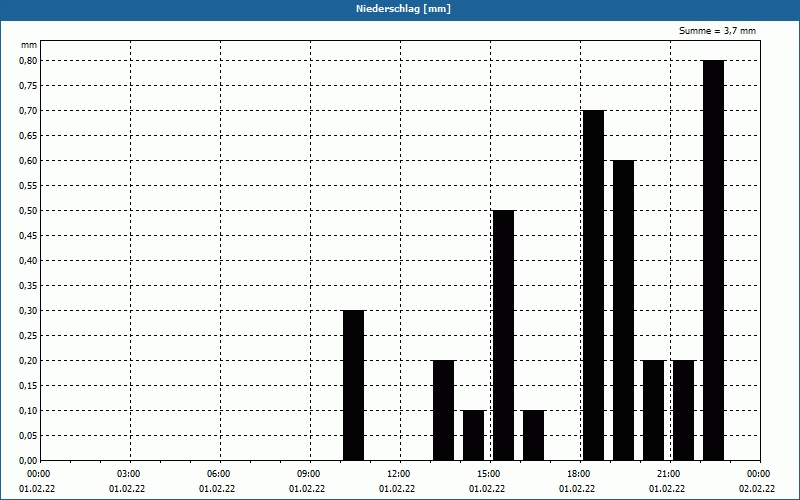800x500 pixels.
Task: Select the 0,45 y-axis label
Action: click(x=28, y=236)
